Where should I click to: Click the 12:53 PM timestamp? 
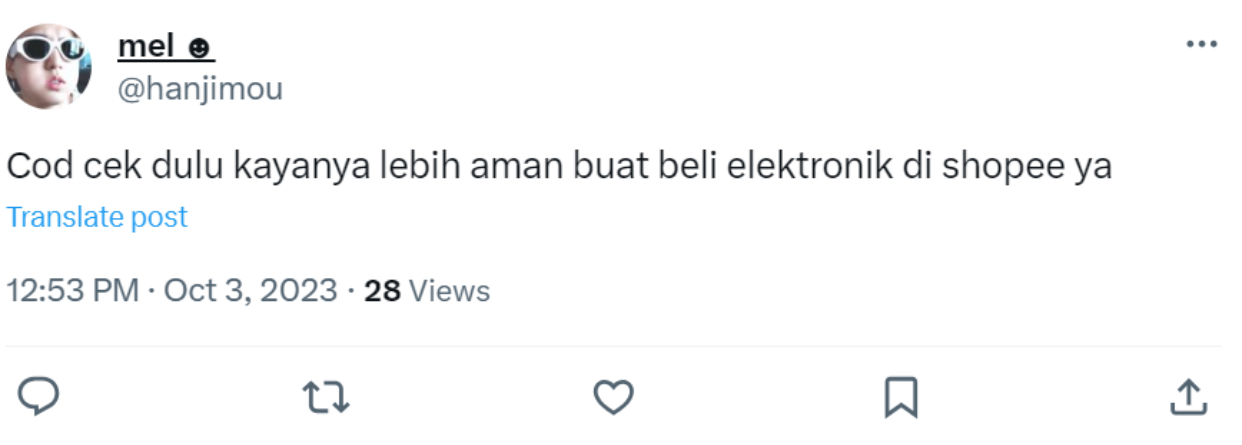pos(72,291)
